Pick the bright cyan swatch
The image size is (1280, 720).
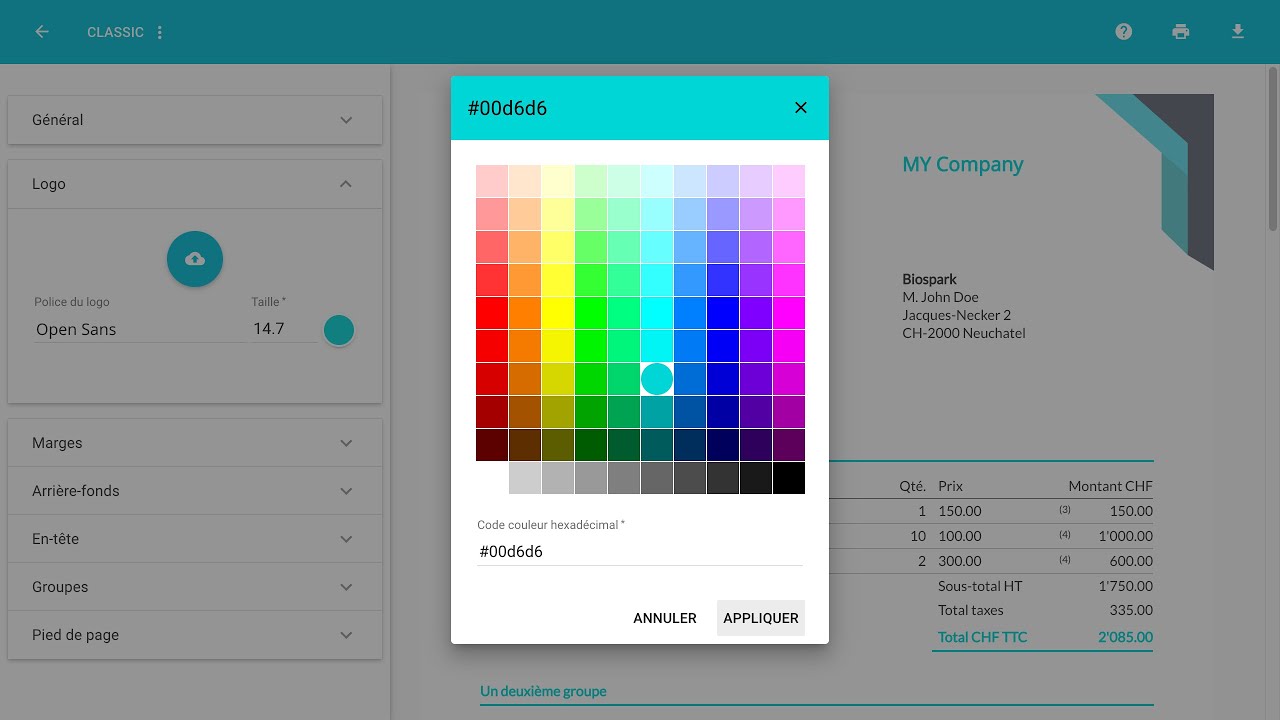pyautogui.click(x=657, y=313)
